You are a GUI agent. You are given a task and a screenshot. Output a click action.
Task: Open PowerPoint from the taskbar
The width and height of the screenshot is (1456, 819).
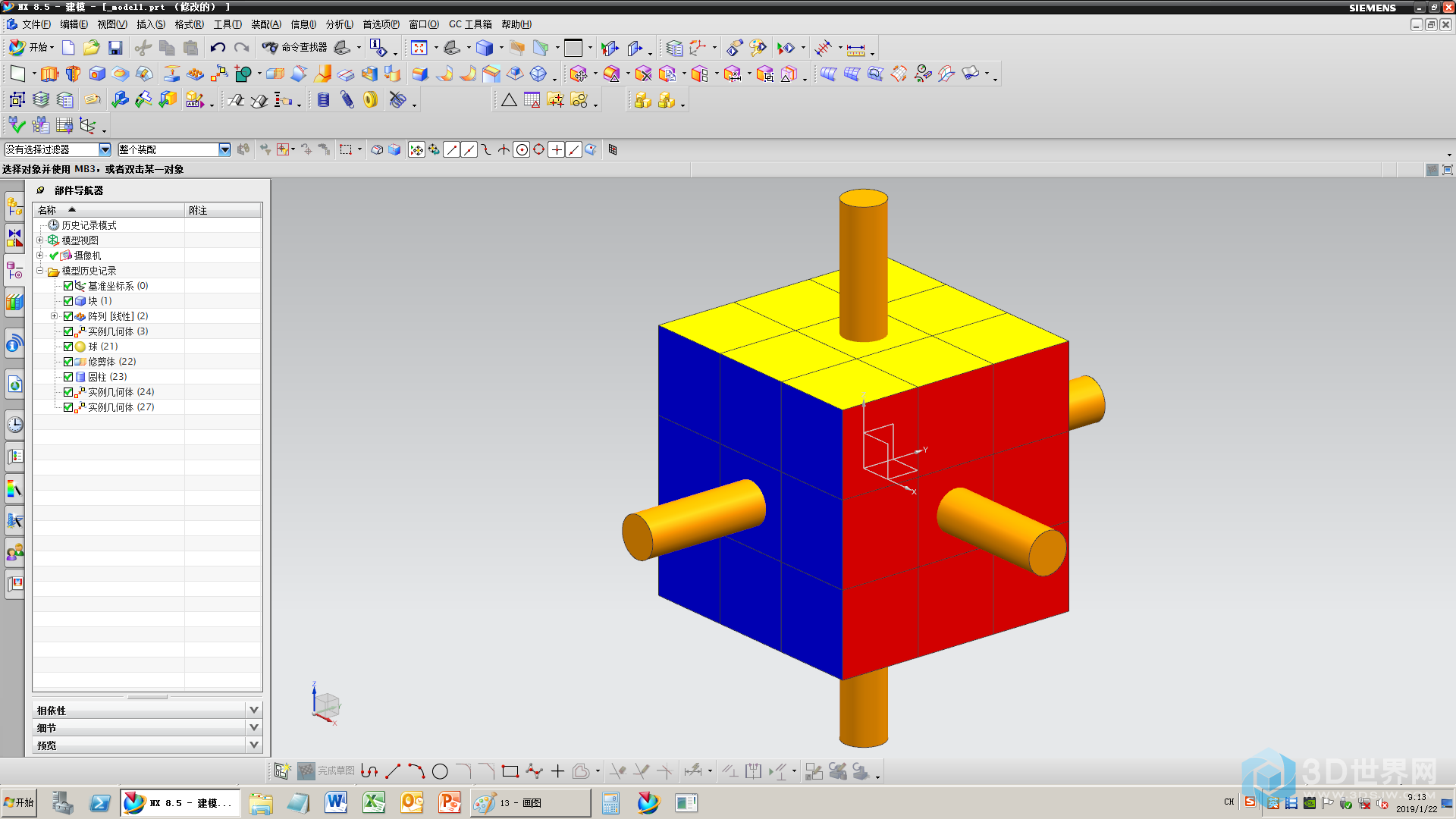click(x=450, y=802)
